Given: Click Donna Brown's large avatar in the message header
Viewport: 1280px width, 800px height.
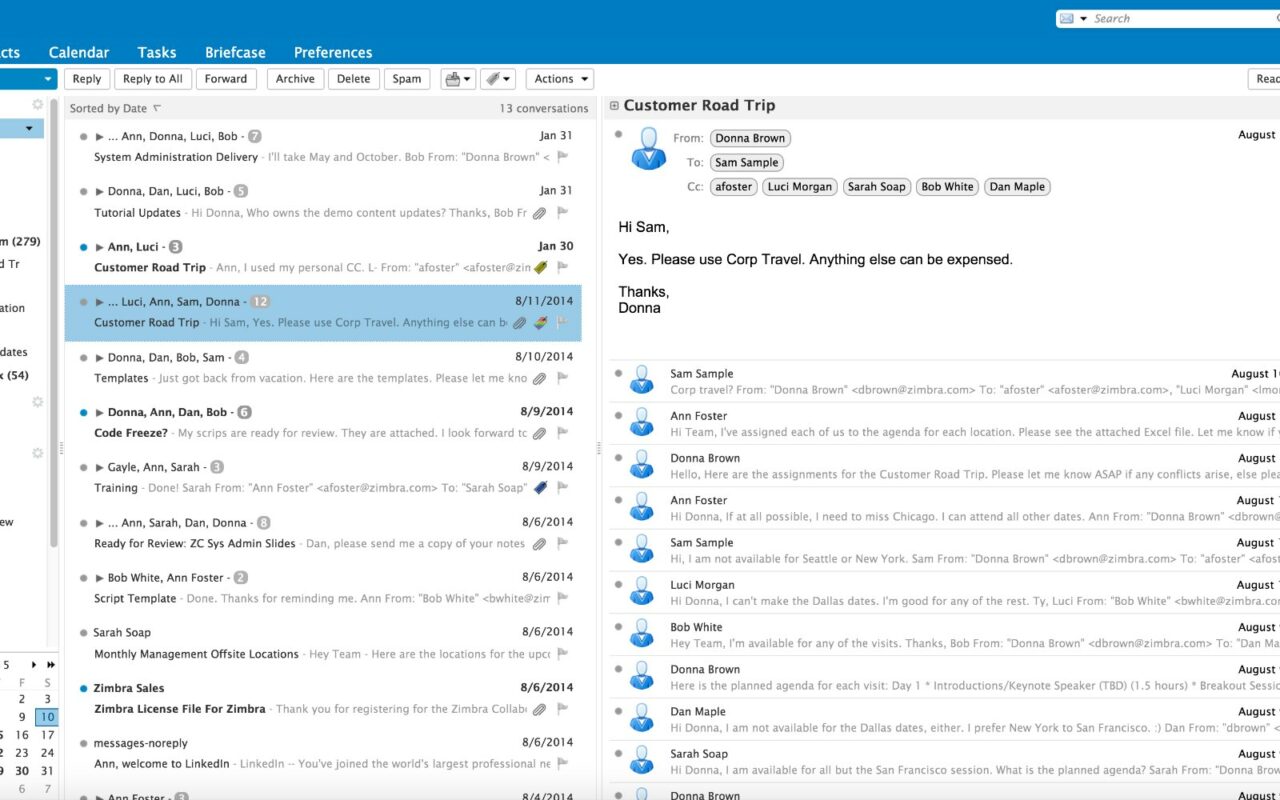Looking at the screenshot, I should tap(649, 148).
